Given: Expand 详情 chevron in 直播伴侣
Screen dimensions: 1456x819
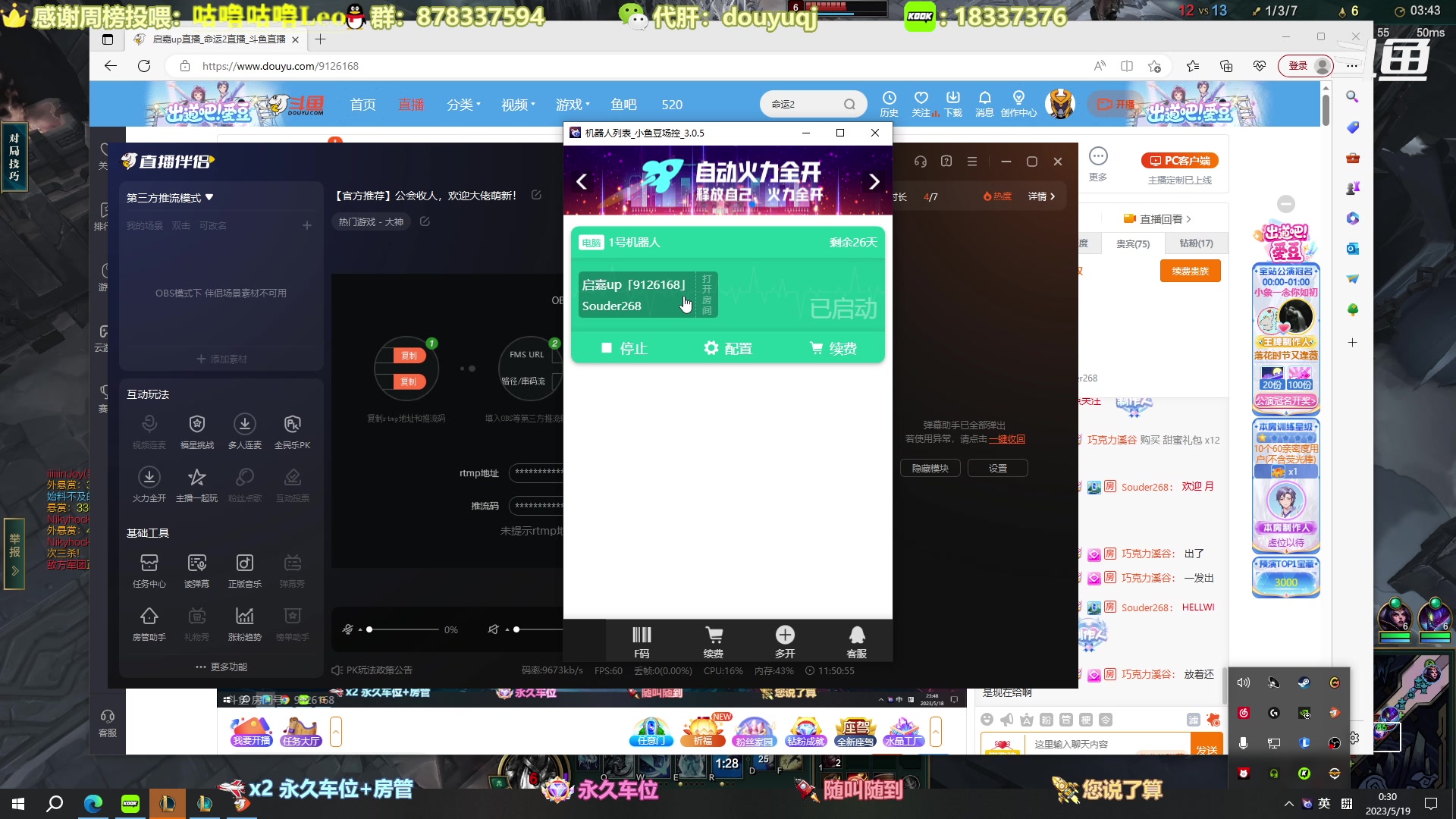Looking at the screenshot, I should click(x=1042, y=196).
